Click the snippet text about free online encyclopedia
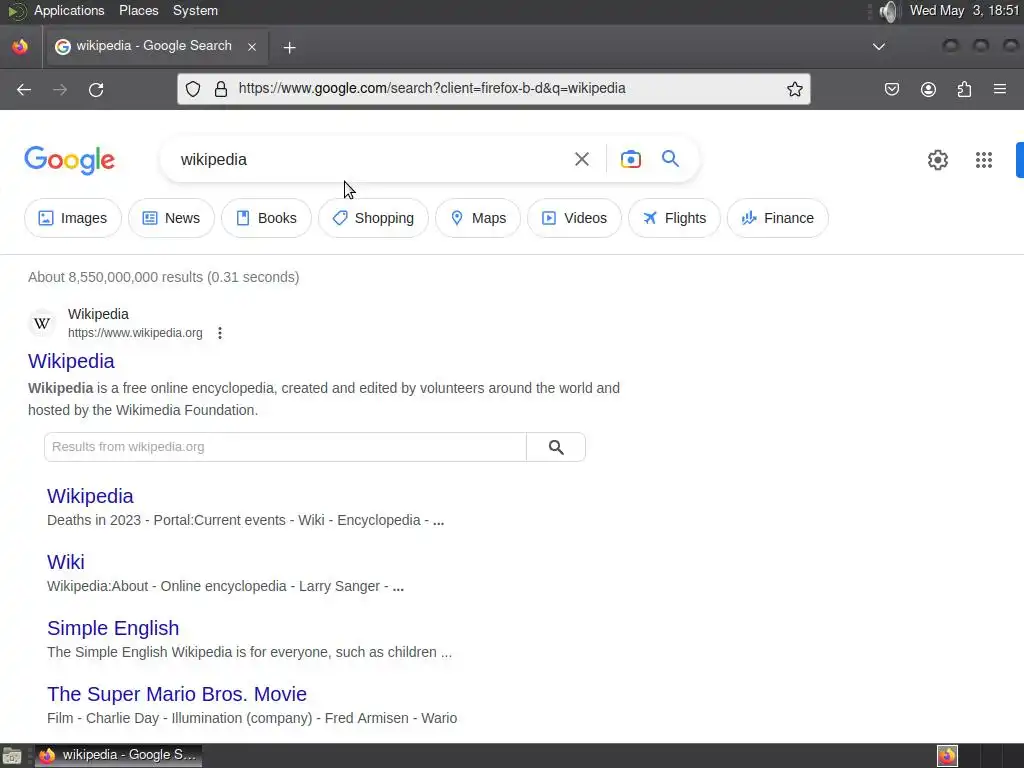Image resolution: width=1024 pixels, height=768 pixels. tap(324, 399)
